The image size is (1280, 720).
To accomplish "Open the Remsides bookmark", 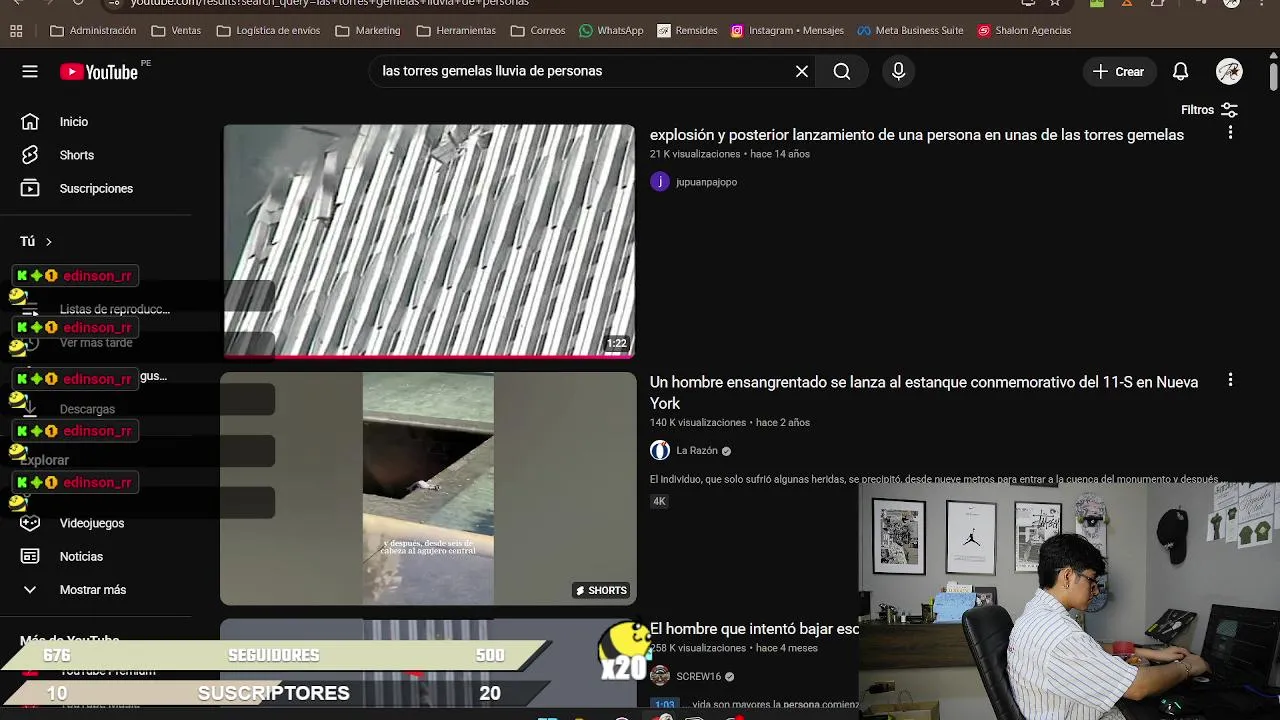I will coord(687,31).
